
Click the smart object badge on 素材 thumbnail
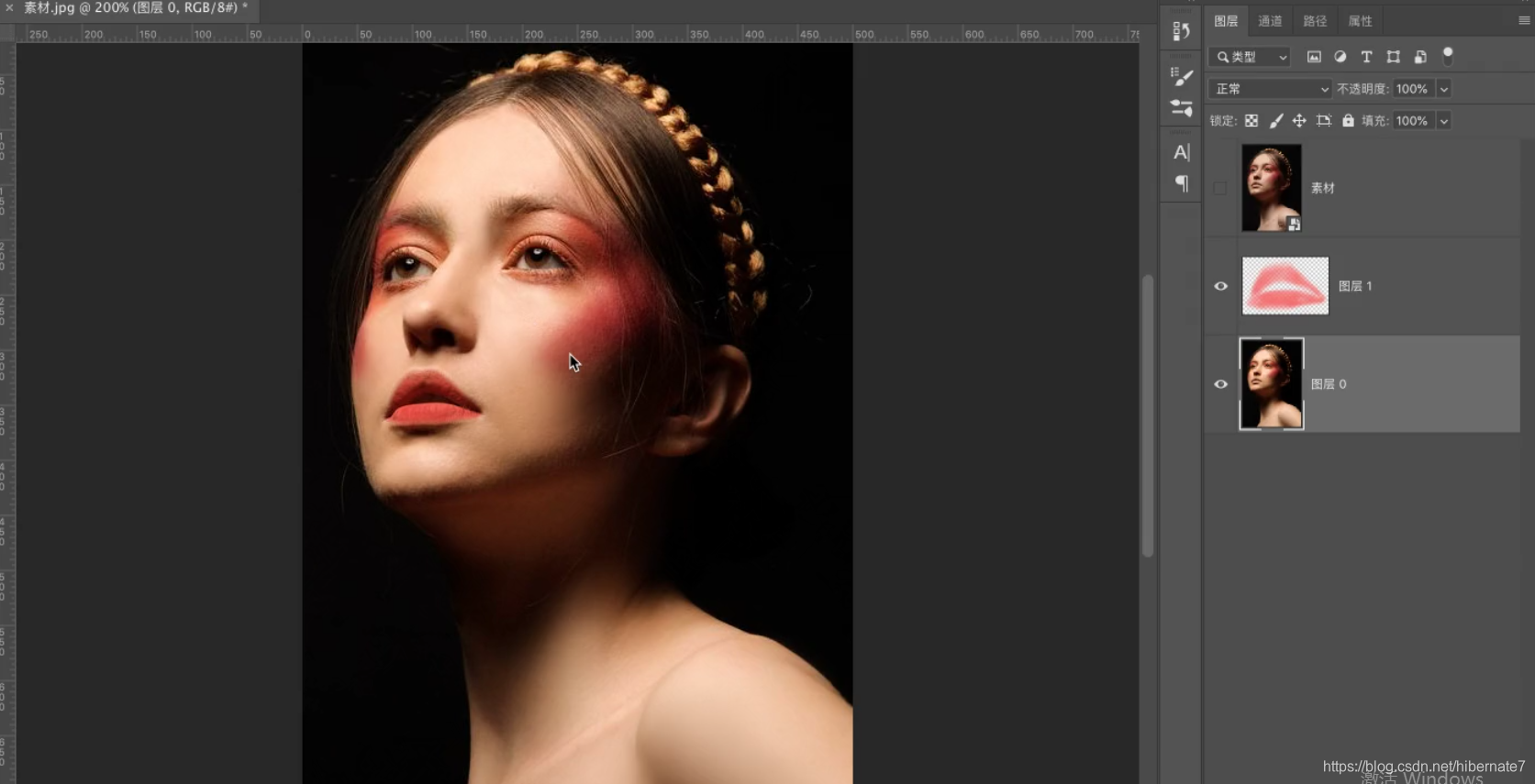[1293, 223]
